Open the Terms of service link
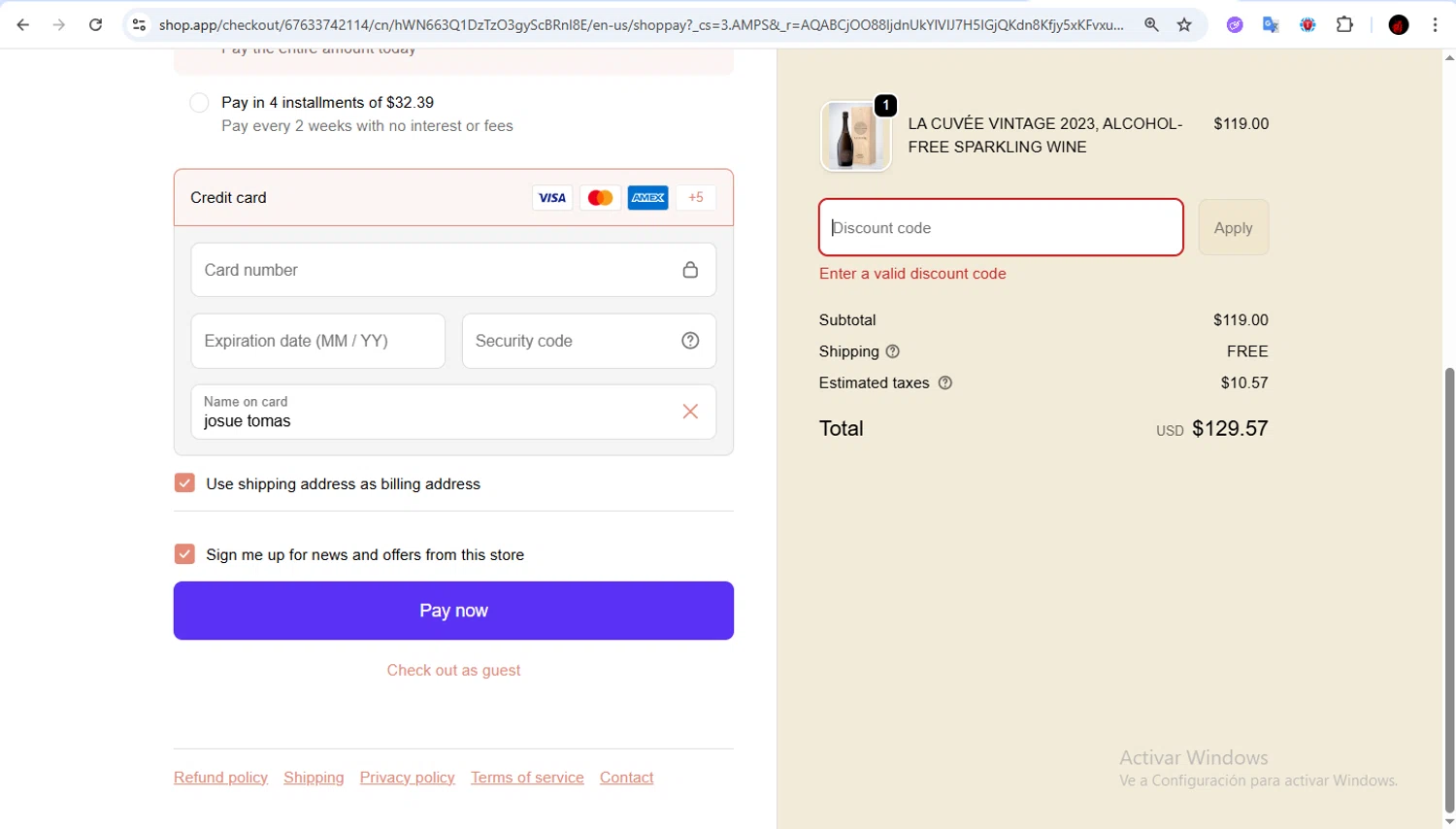 click(x=527, y=778)
